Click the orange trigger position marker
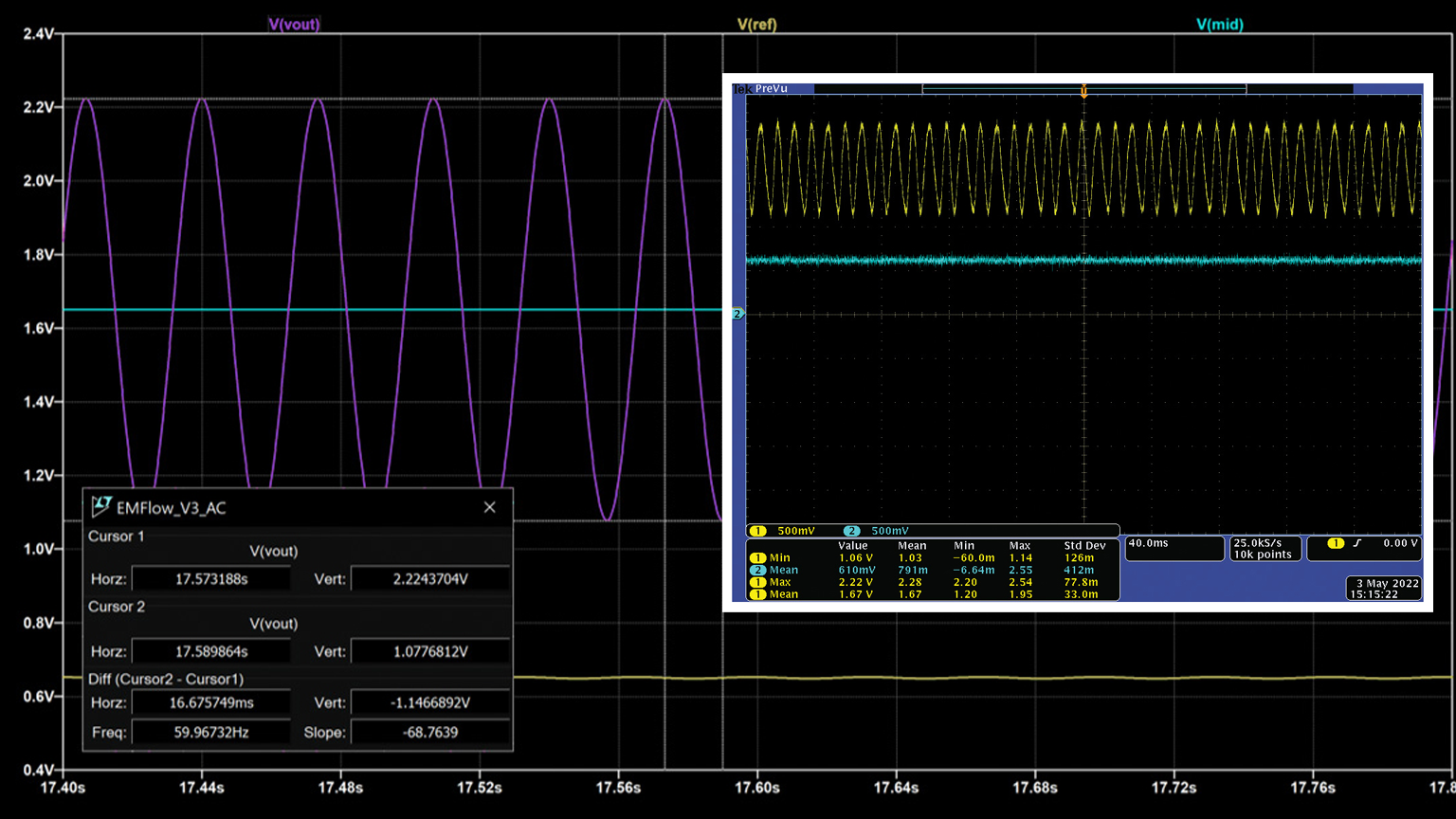 pos(1083,92)
